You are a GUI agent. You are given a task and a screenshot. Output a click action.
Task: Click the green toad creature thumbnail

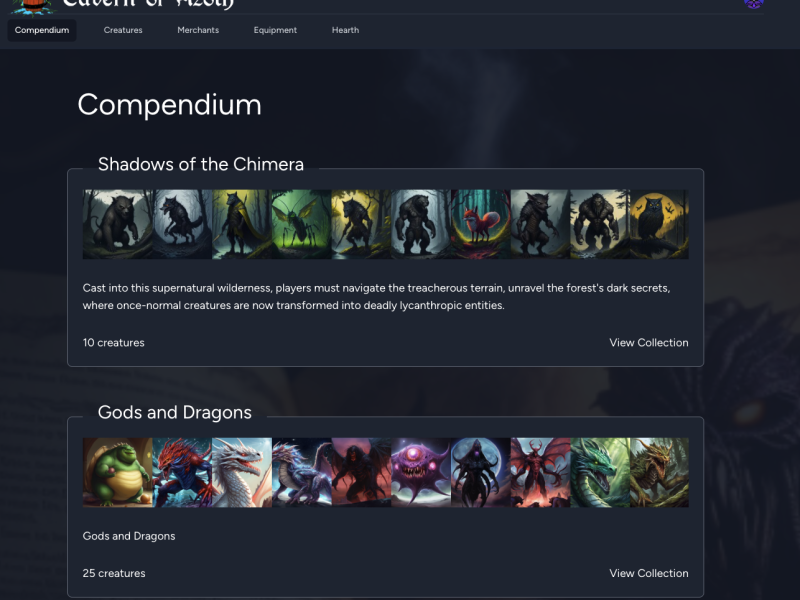pyautogui.click(x=117, y=472)
